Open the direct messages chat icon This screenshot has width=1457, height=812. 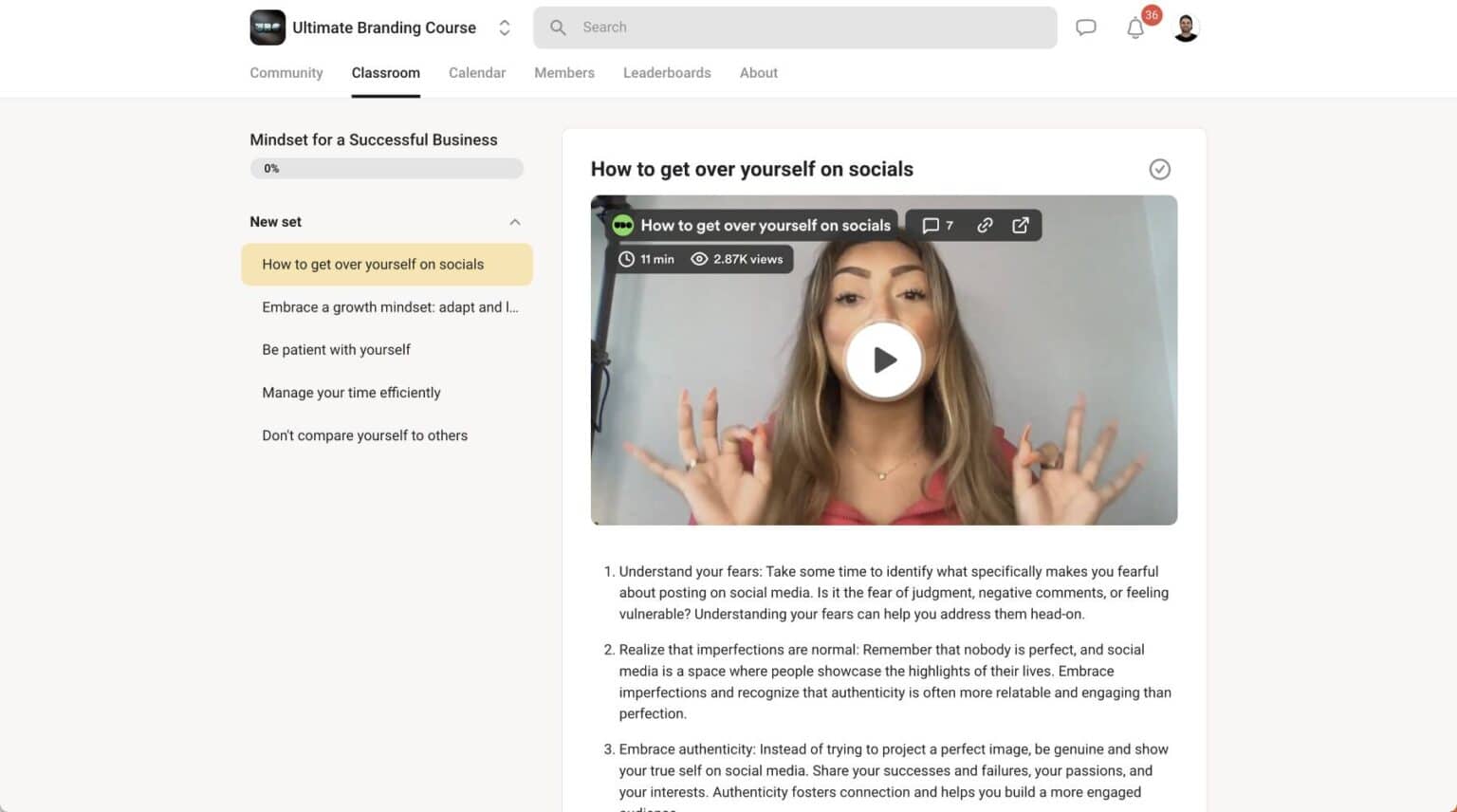(1085, 27)
